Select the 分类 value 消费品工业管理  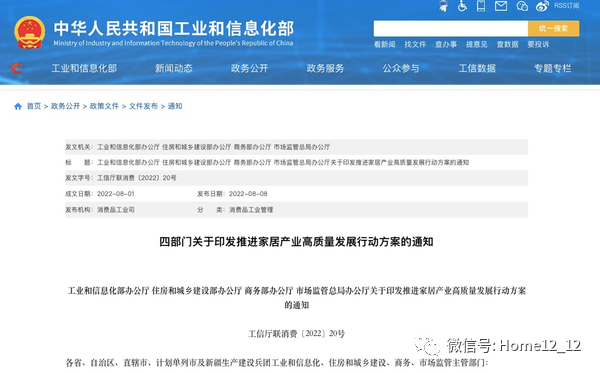click(x=251, y=210)
